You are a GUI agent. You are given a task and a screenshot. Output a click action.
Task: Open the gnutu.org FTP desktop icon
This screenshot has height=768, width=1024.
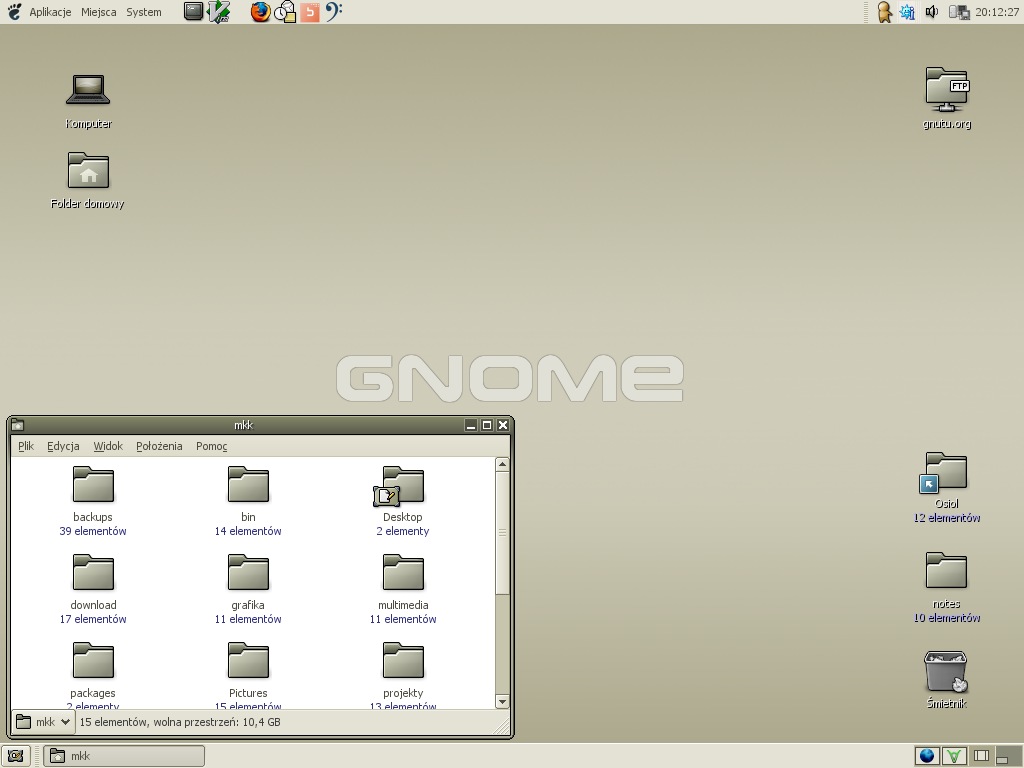click(947, 89)
